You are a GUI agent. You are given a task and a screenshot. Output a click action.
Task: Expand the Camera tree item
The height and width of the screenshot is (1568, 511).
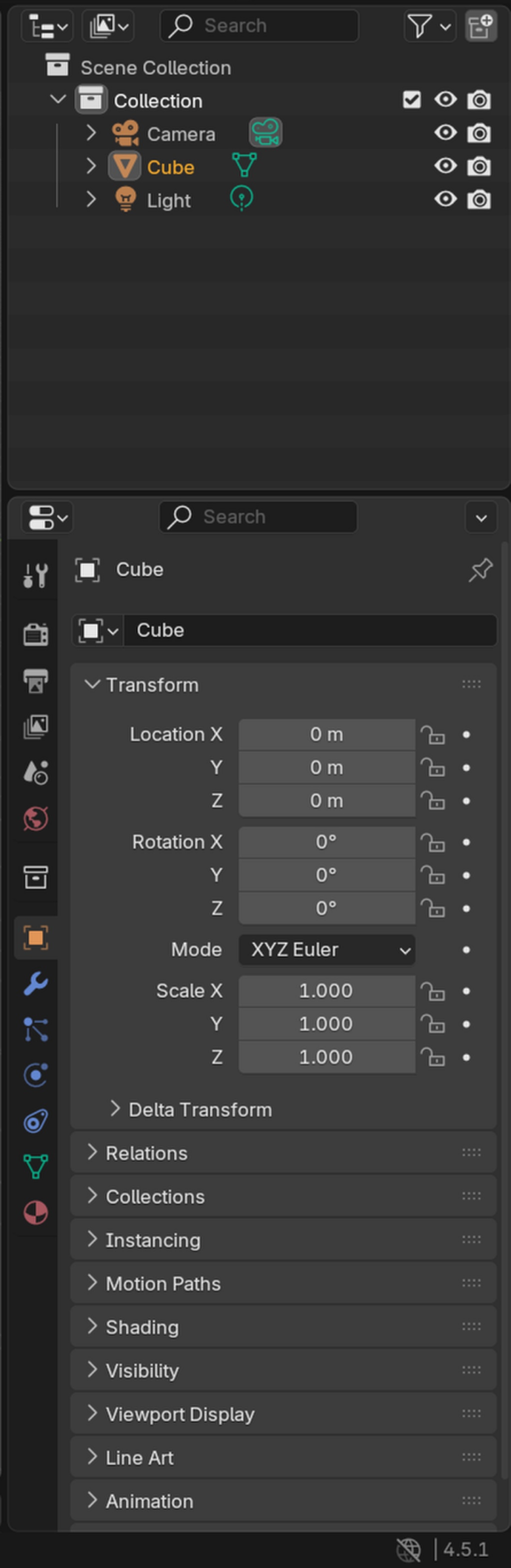point(91,133)
